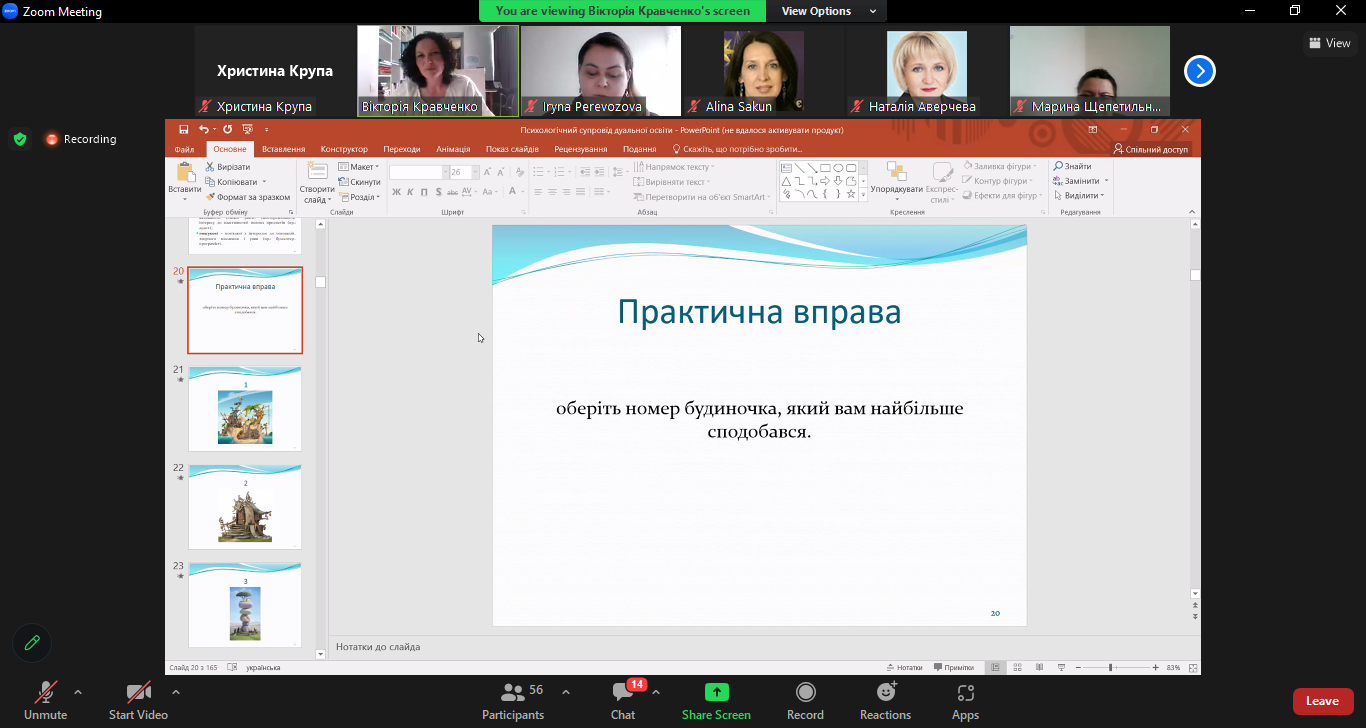Click the green encryption shield icon

[20, 139]
